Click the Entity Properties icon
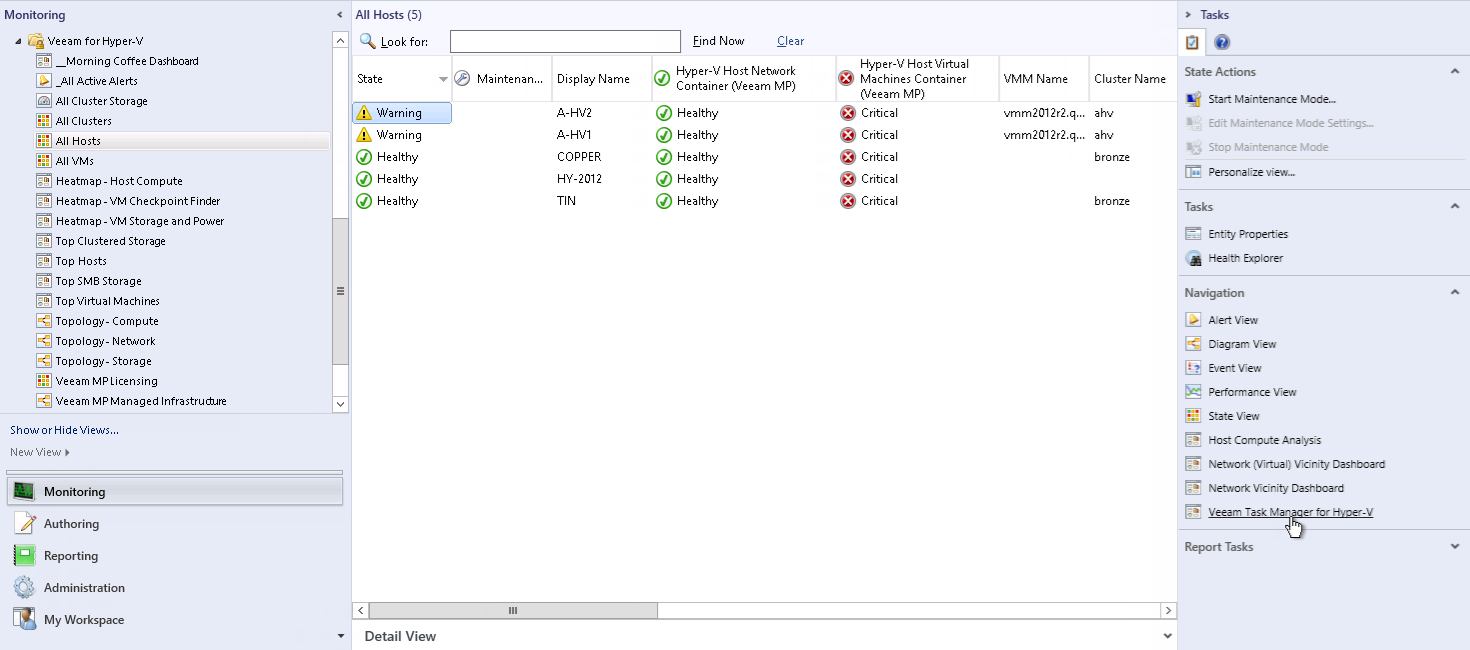1470x650 pixels. (x=1193, y=234)
